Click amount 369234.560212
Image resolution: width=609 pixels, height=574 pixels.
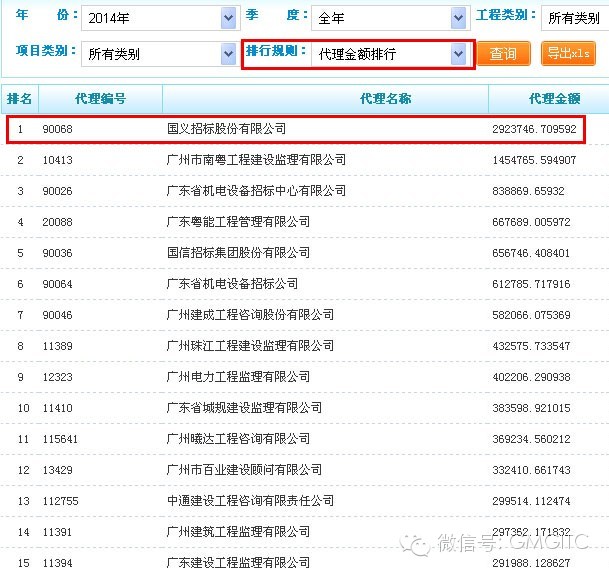[x=532, y=439]
